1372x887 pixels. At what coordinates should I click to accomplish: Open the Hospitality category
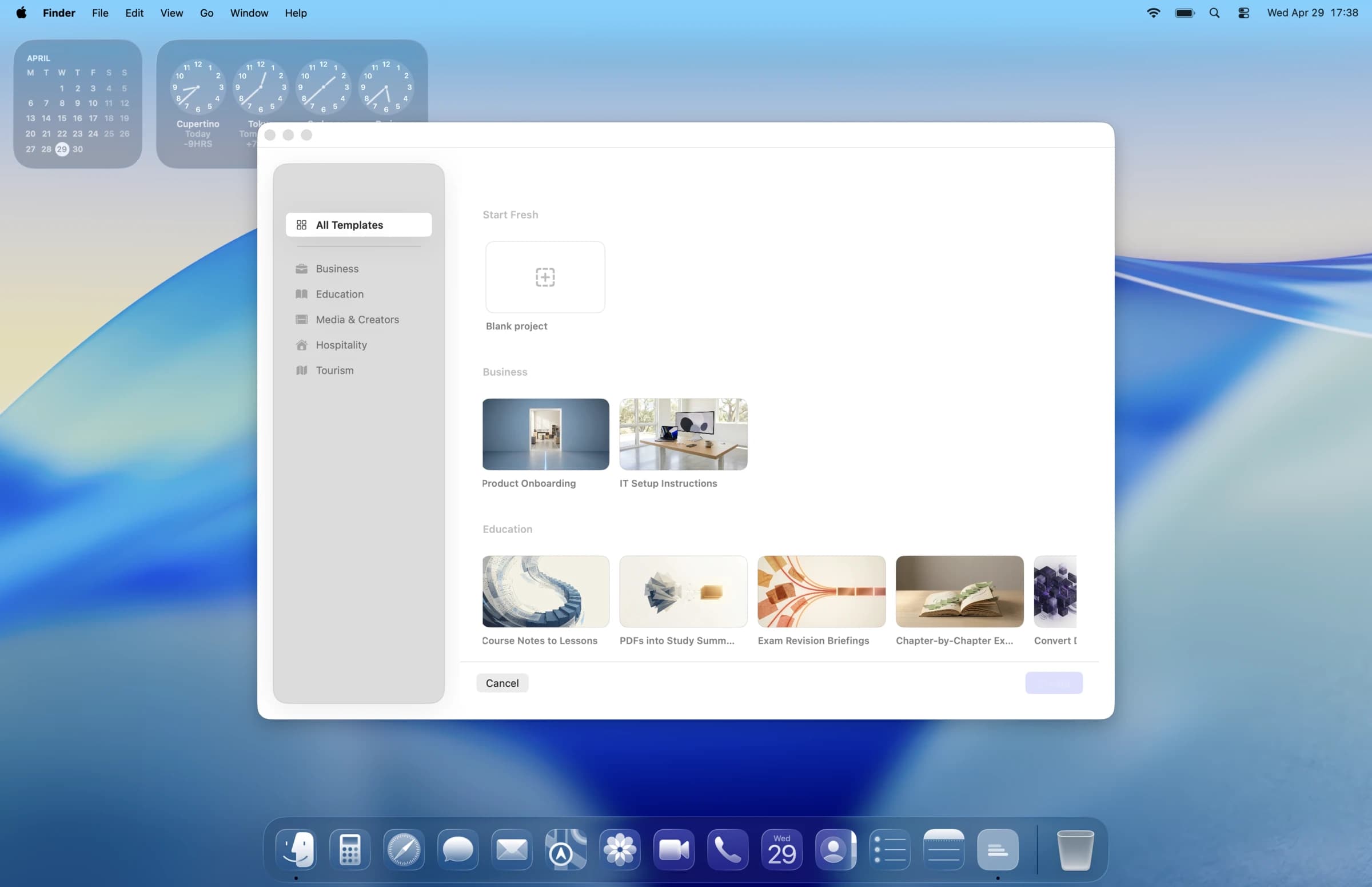tap(358, 344)
